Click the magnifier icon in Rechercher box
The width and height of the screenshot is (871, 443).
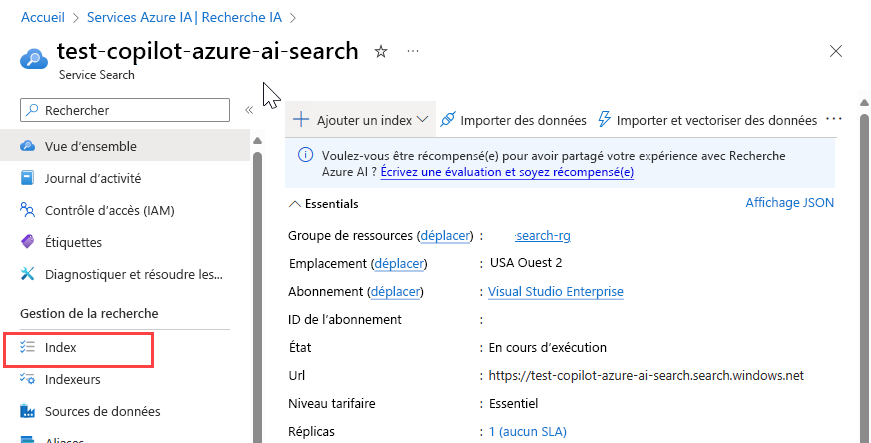[33, 110]
